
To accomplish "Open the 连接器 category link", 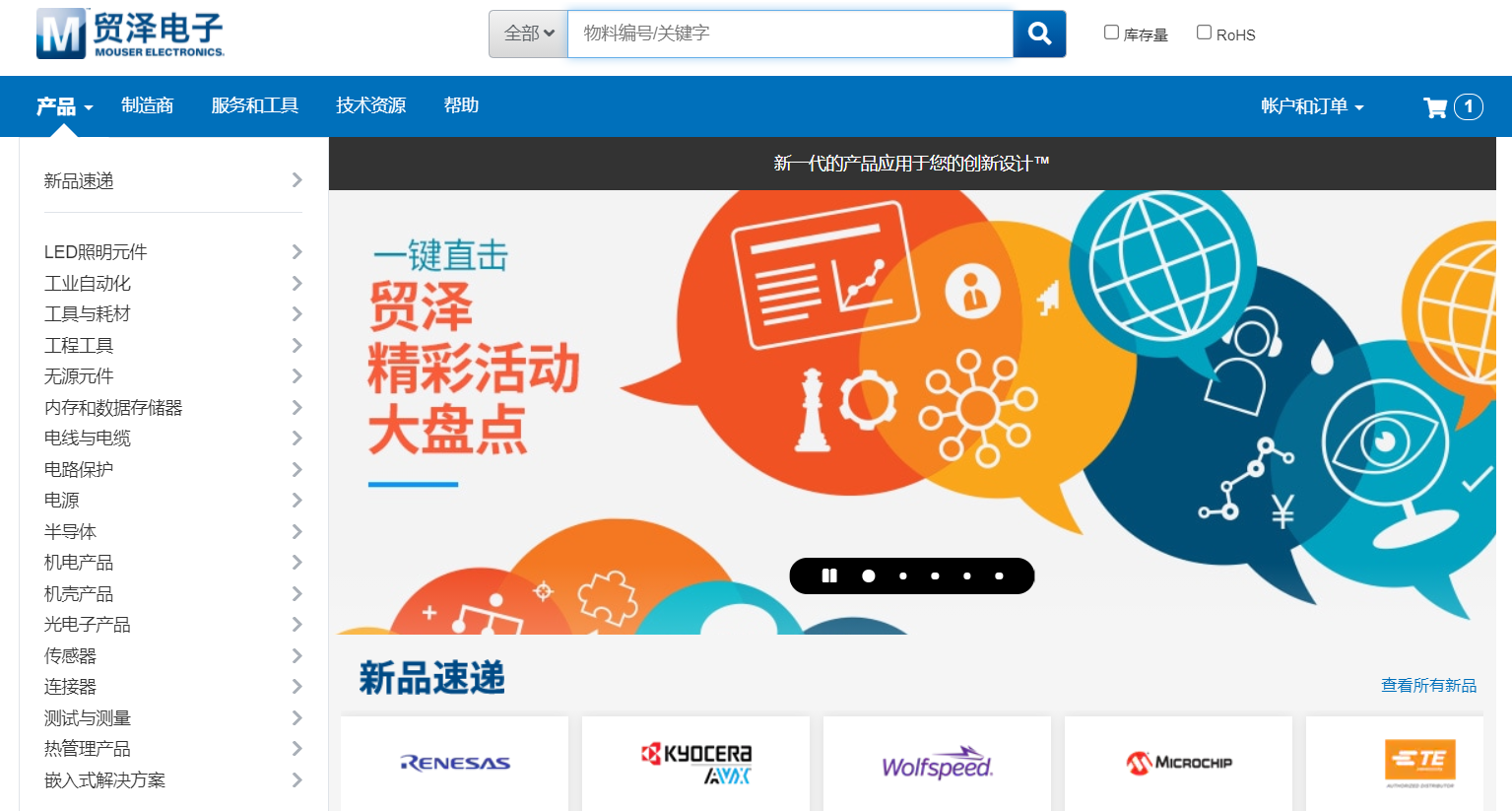I will point(71,687).
